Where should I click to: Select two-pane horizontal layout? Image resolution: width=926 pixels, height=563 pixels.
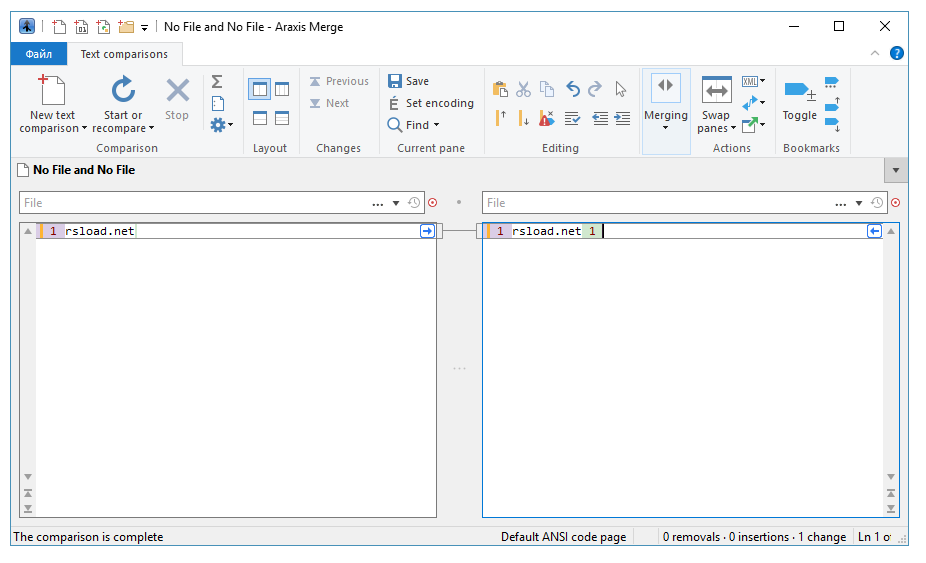(x=260, y=118)
